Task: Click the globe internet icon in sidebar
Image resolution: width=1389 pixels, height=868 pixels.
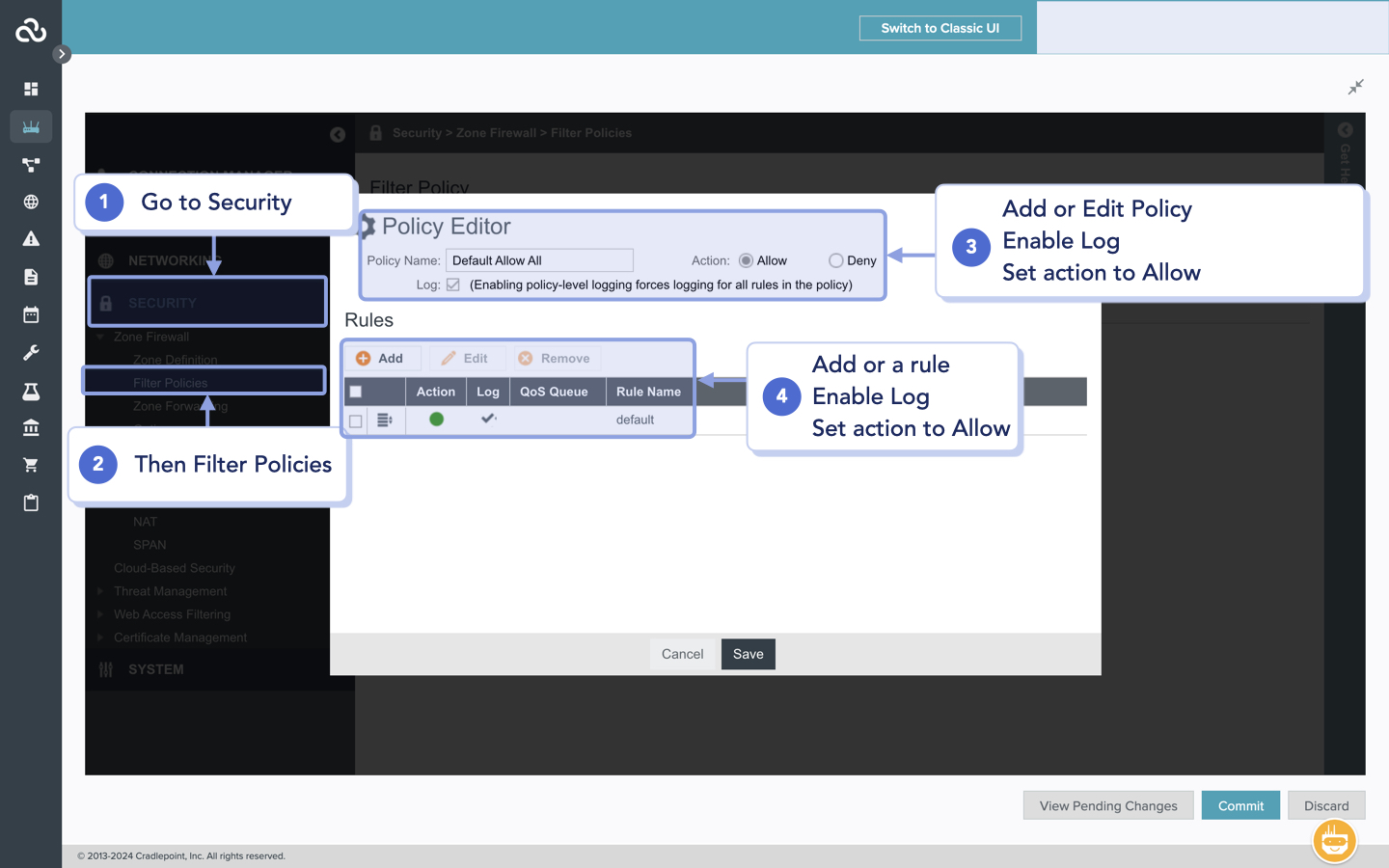Action: 31,202
